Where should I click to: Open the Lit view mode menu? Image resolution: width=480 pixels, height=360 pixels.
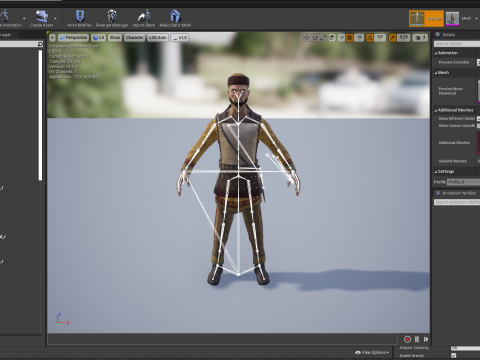[99, 38]
